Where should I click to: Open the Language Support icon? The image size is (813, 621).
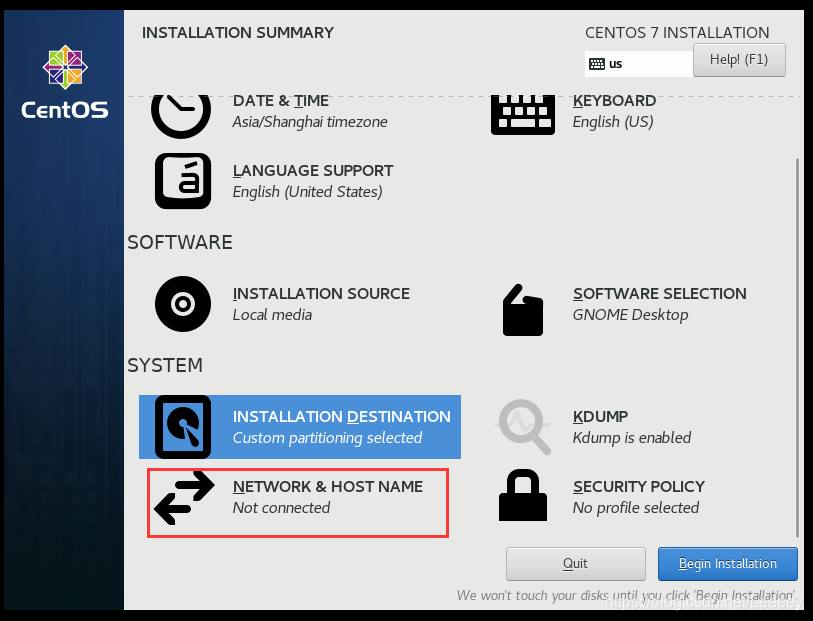point(183,181)
